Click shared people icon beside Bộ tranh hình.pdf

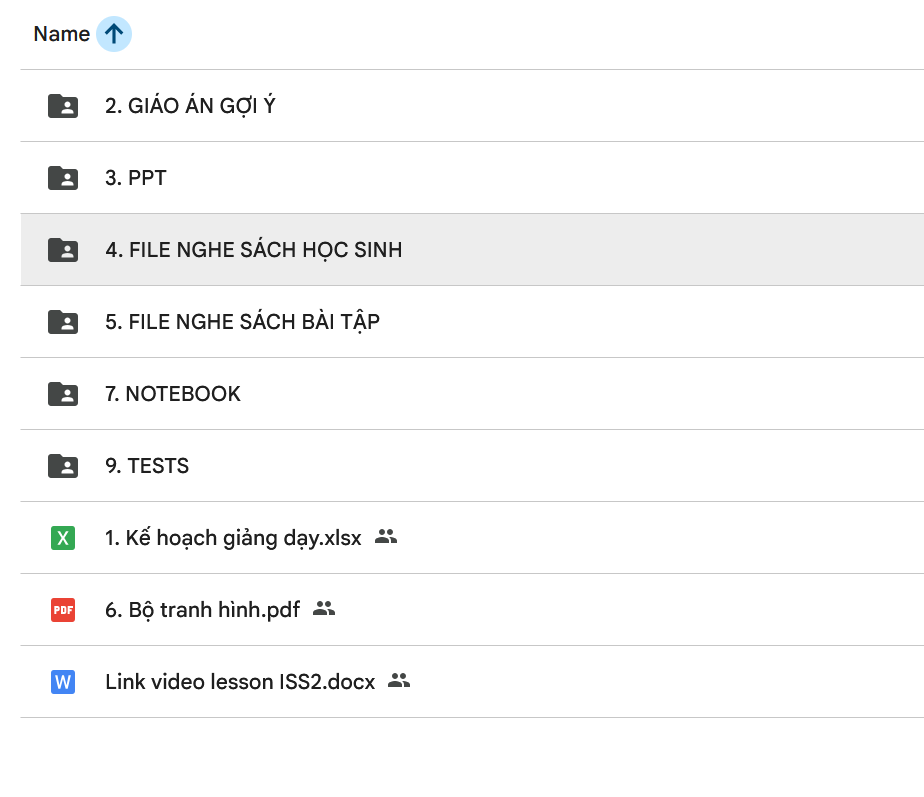323,608
